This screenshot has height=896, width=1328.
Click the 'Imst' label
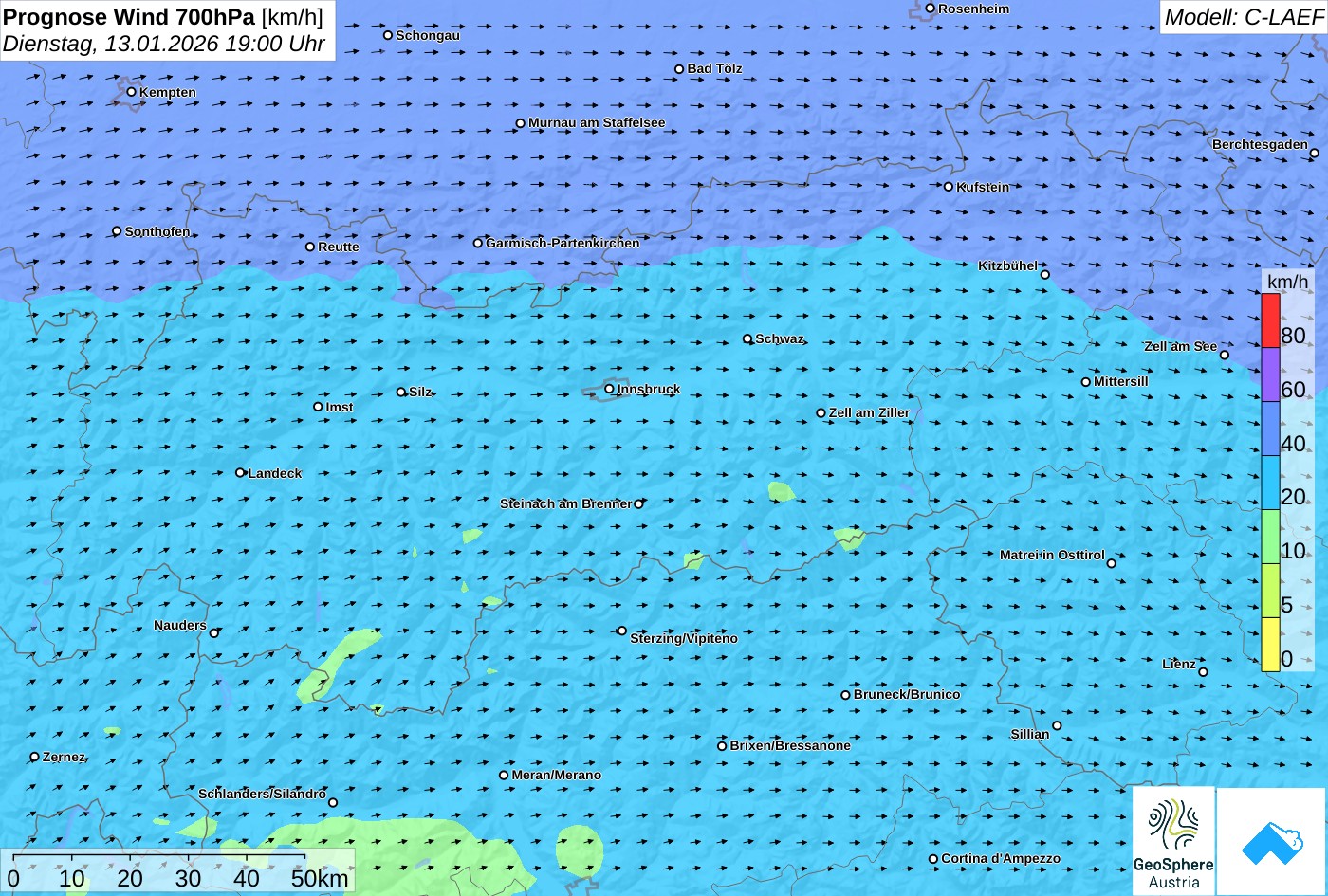(340, 407)
